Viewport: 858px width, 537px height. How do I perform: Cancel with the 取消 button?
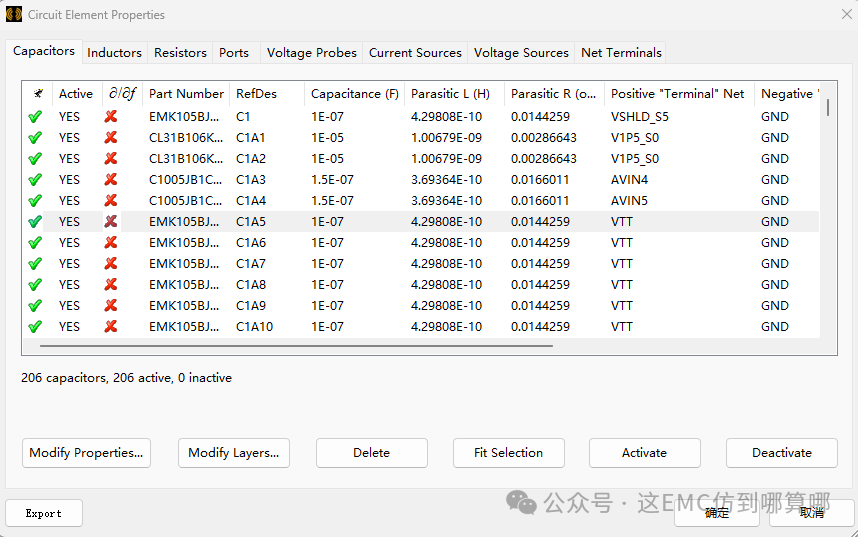pos(812,513)
